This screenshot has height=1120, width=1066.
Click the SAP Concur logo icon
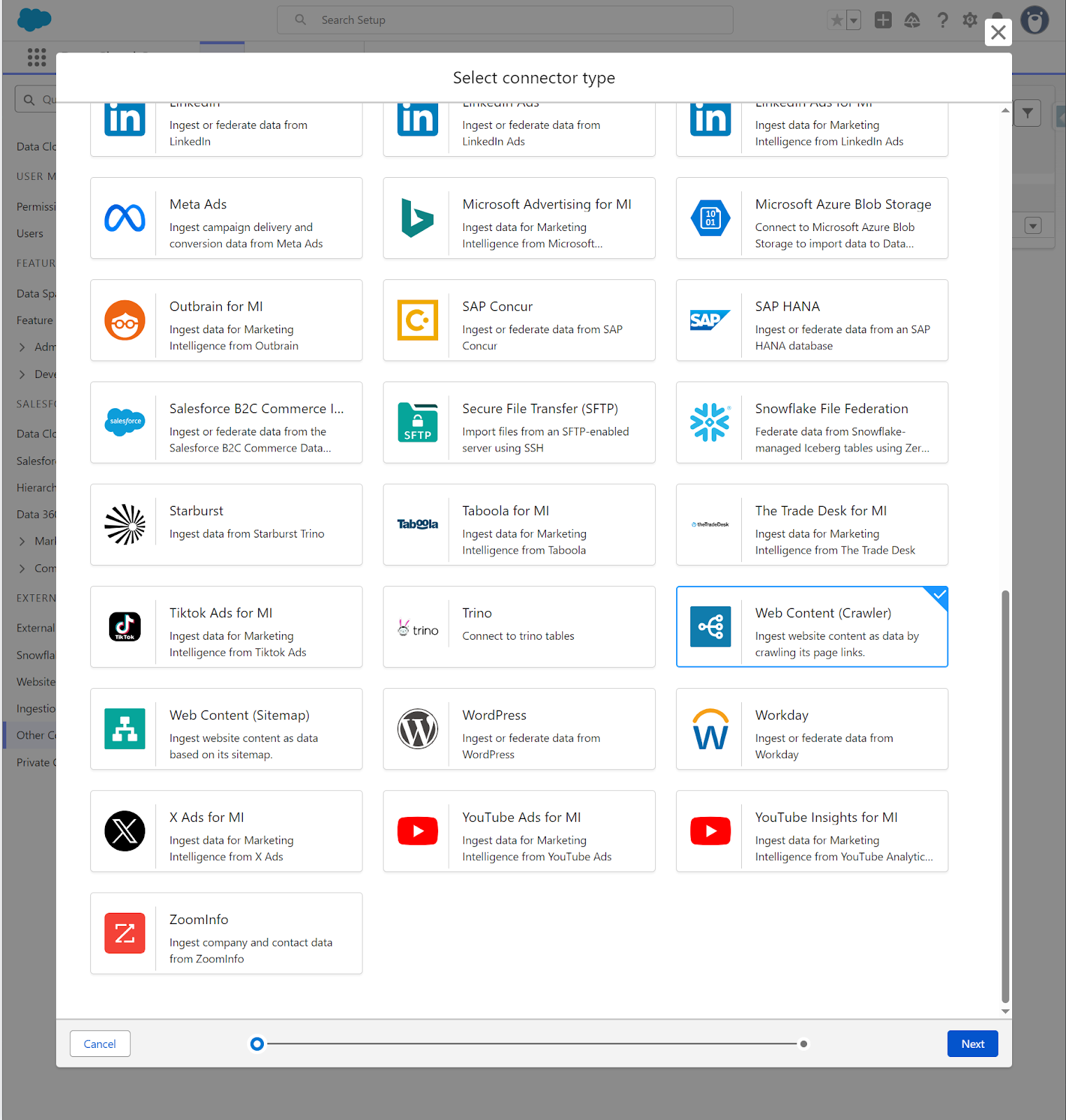(418, 321)
